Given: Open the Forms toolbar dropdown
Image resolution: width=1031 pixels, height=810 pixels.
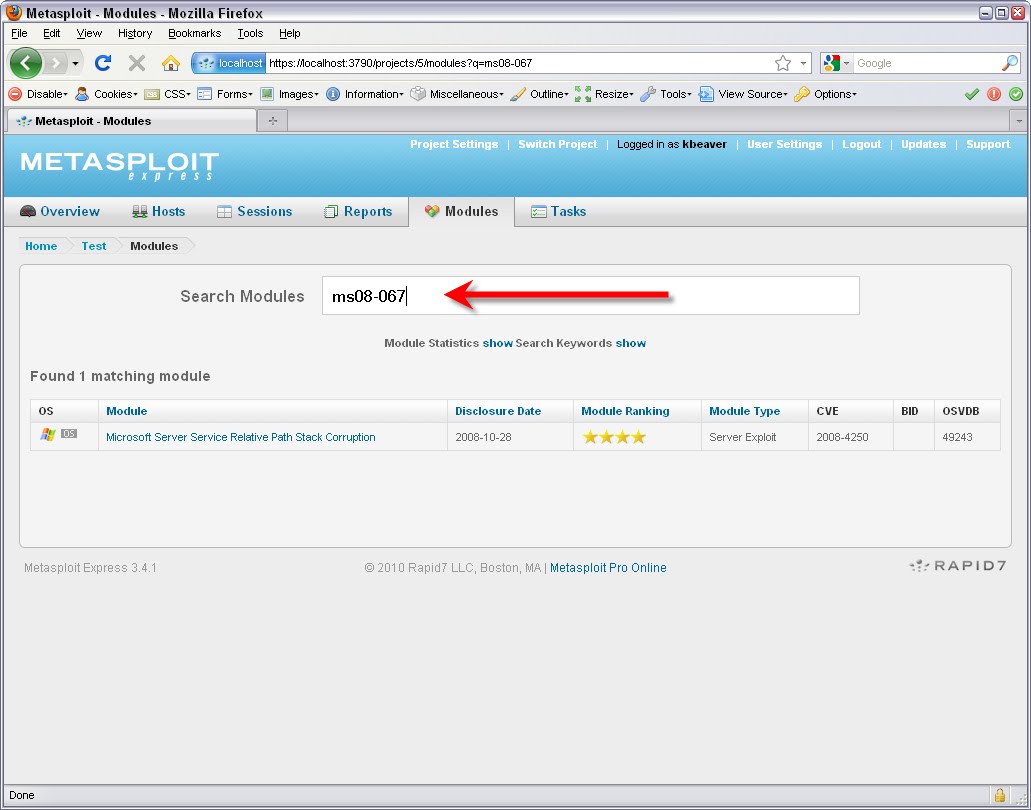Looking at the screenshot, I should point(225,94).
